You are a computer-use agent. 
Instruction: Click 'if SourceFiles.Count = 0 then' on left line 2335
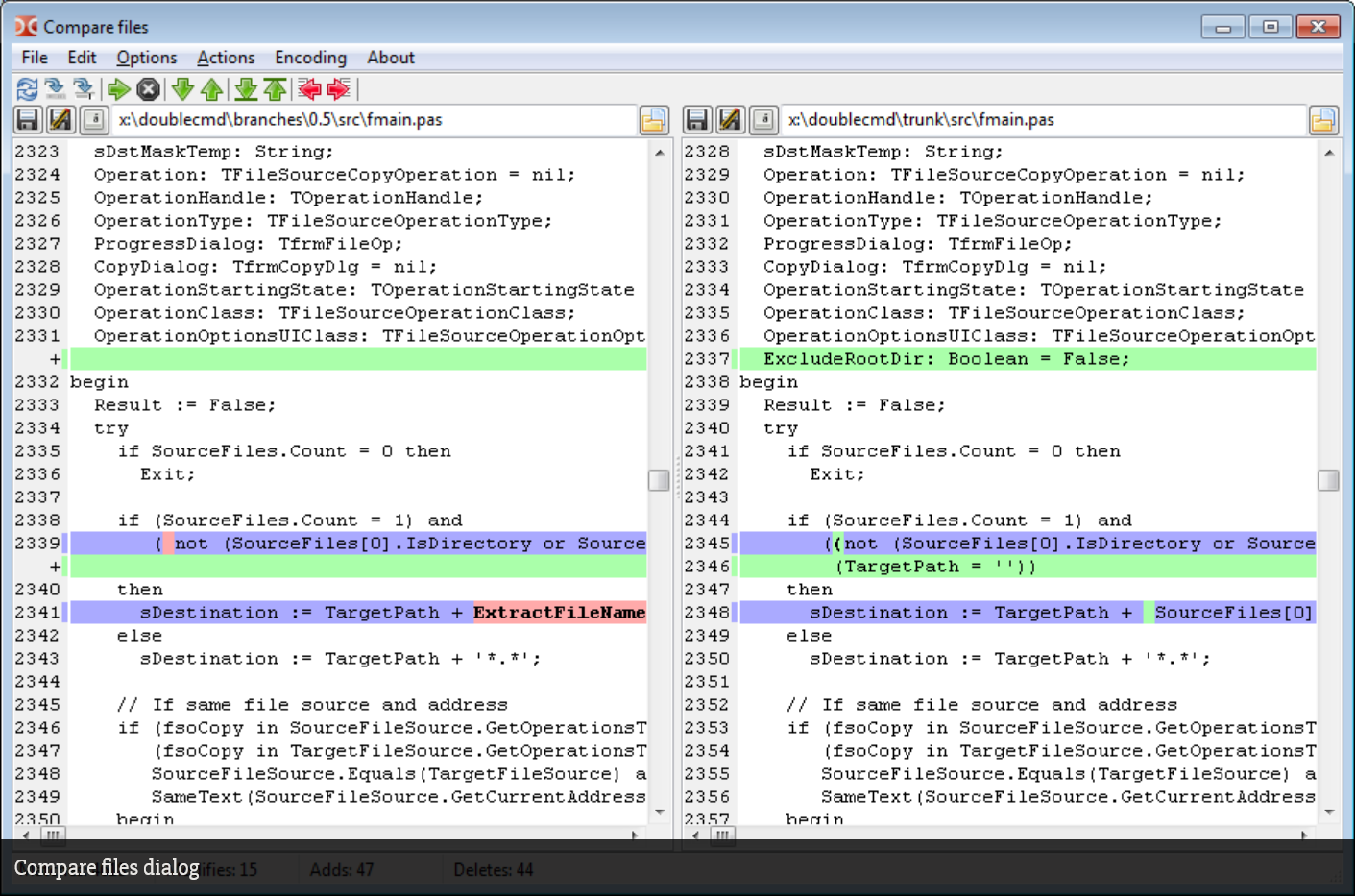point(284,451)
